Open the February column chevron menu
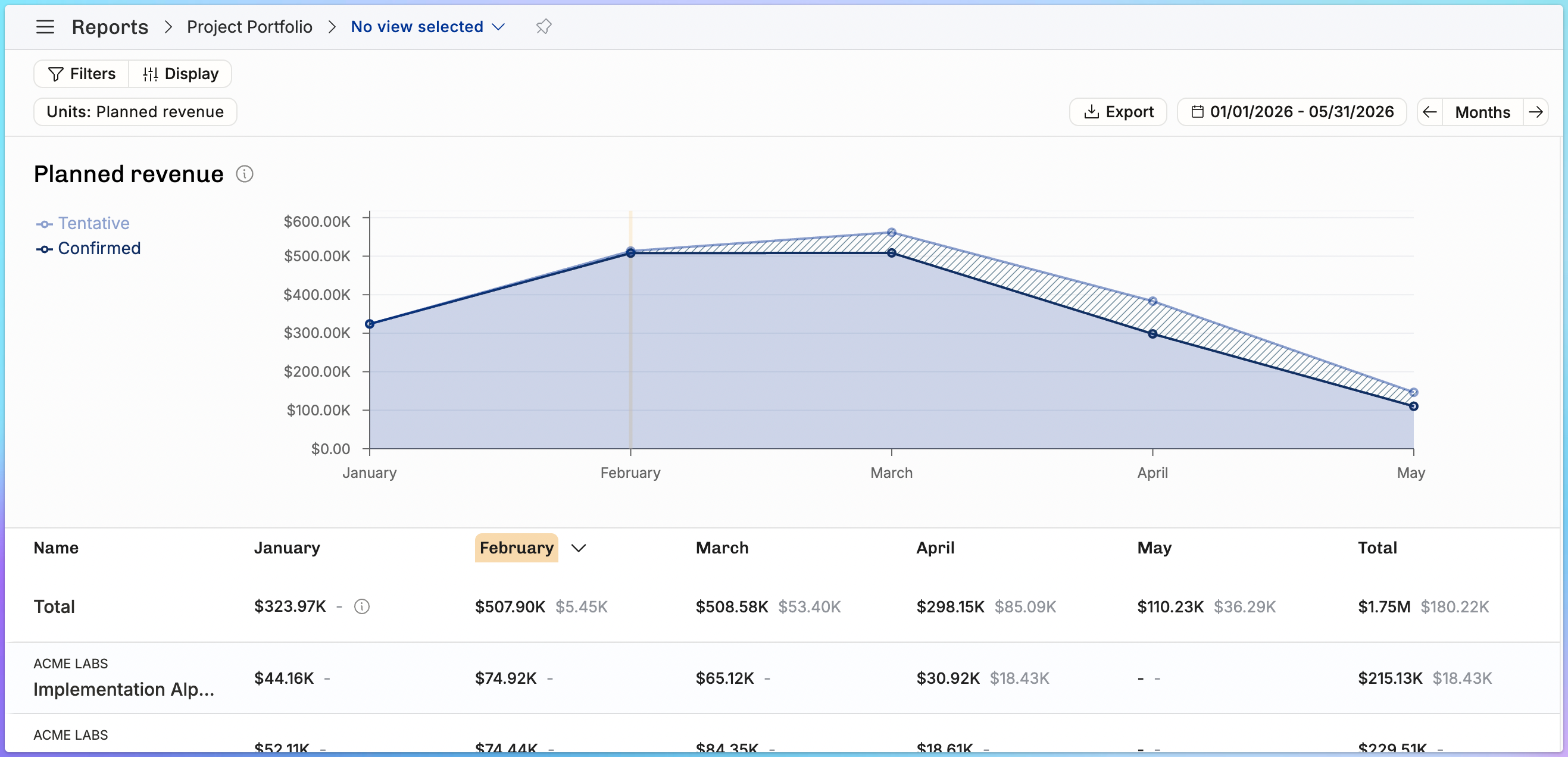This screenshot has width=1568, height=757. (x=578, y=548)
